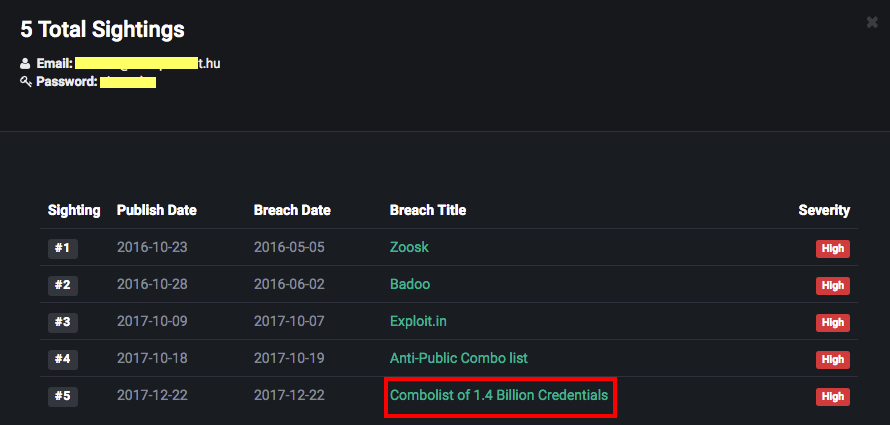The width and height of the screenshot is (890, 425).
Task: Open the Badoo breach link
Action: coord(410,284)
